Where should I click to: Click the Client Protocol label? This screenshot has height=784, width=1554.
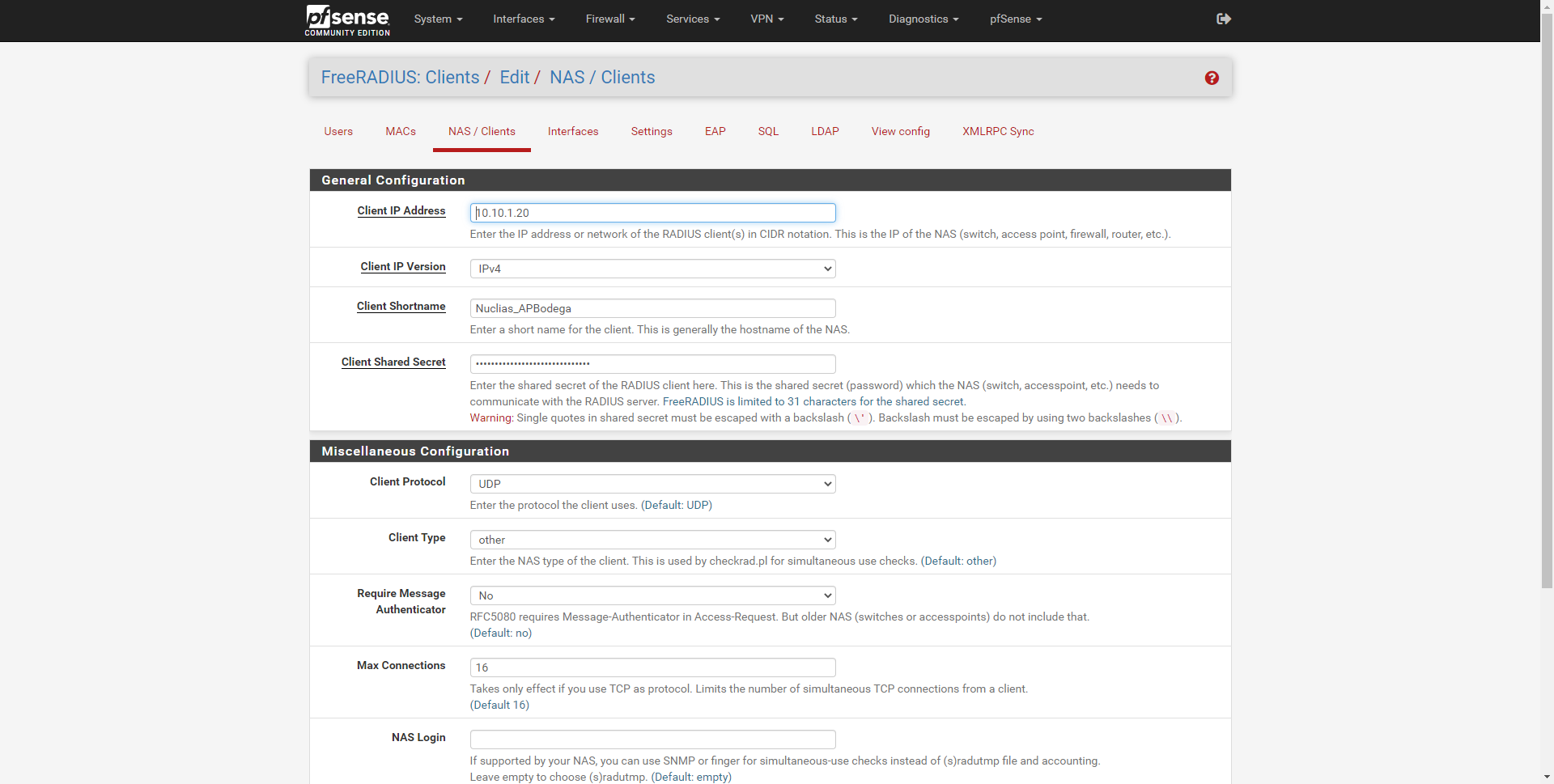(408, 481)
